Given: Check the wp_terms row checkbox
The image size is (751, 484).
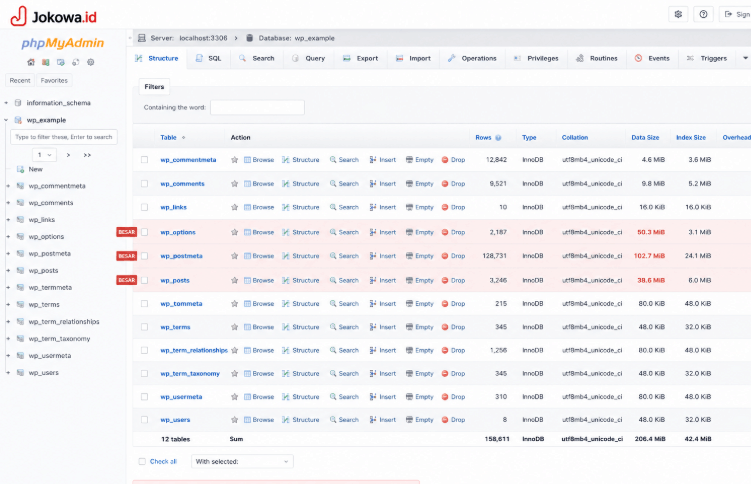Looking at the screenshot, I should pos(144,327).
